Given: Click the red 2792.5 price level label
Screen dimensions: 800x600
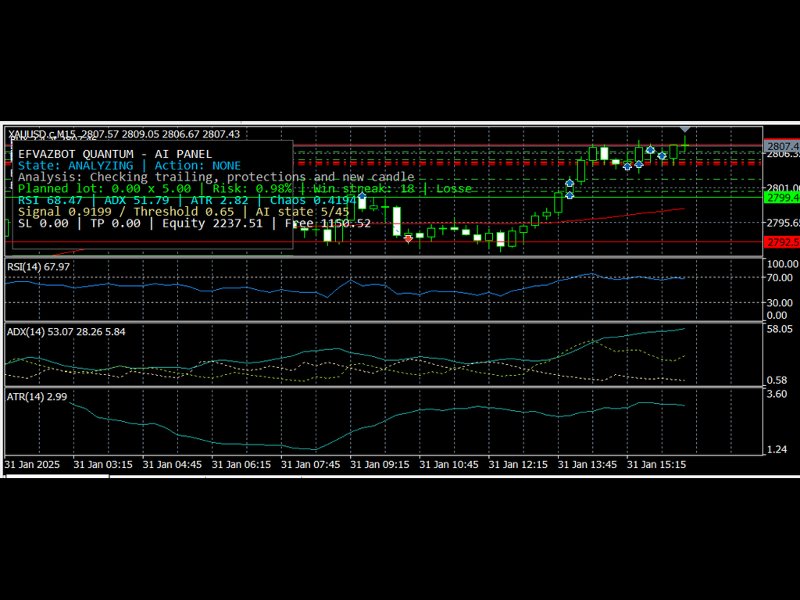Looking at the screenshot, I should coord(782,242).
